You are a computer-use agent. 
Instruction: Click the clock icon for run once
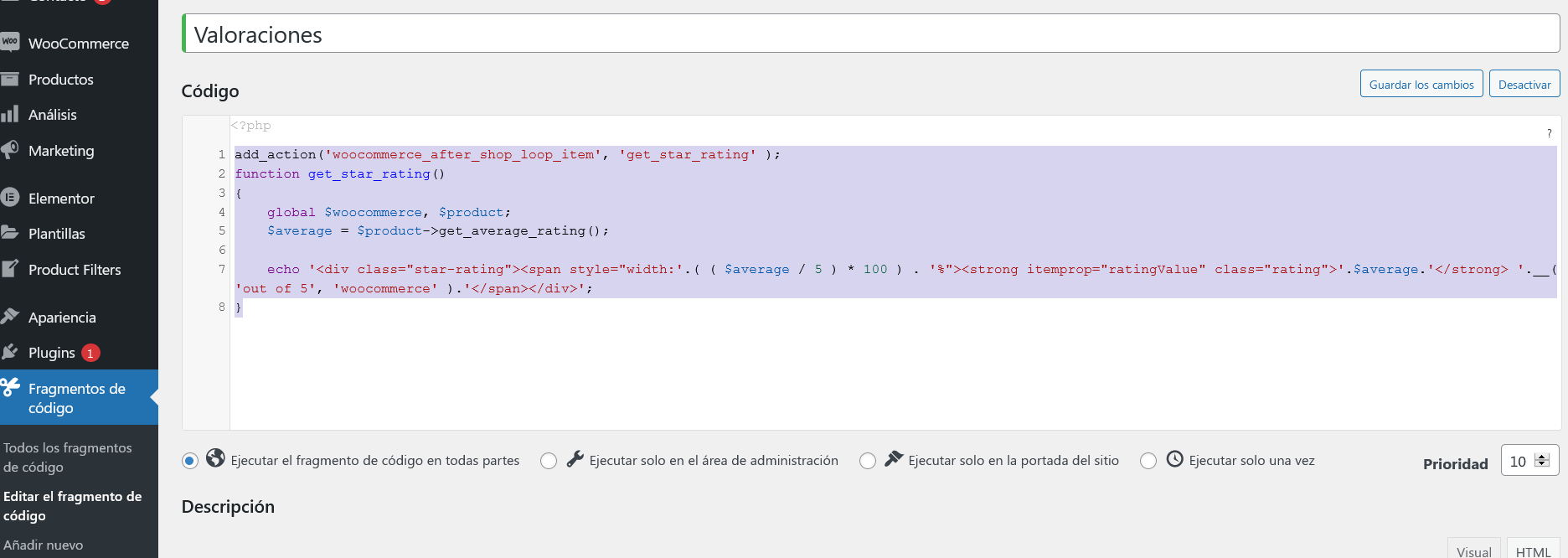coord(1175,459)
